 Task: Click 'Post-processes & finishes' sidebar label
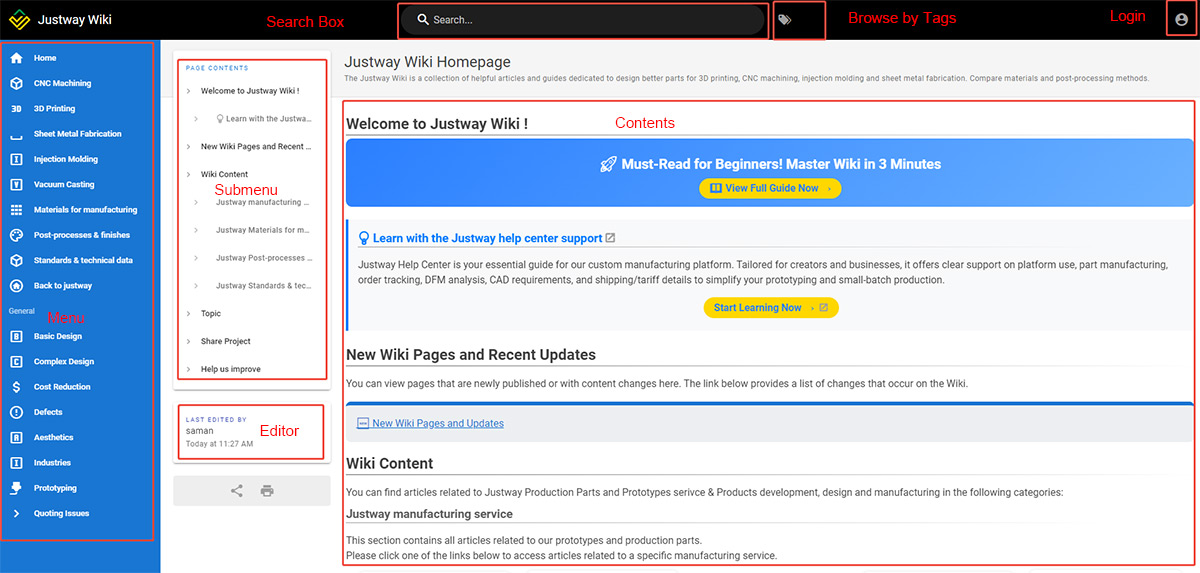tap(82, 235)
